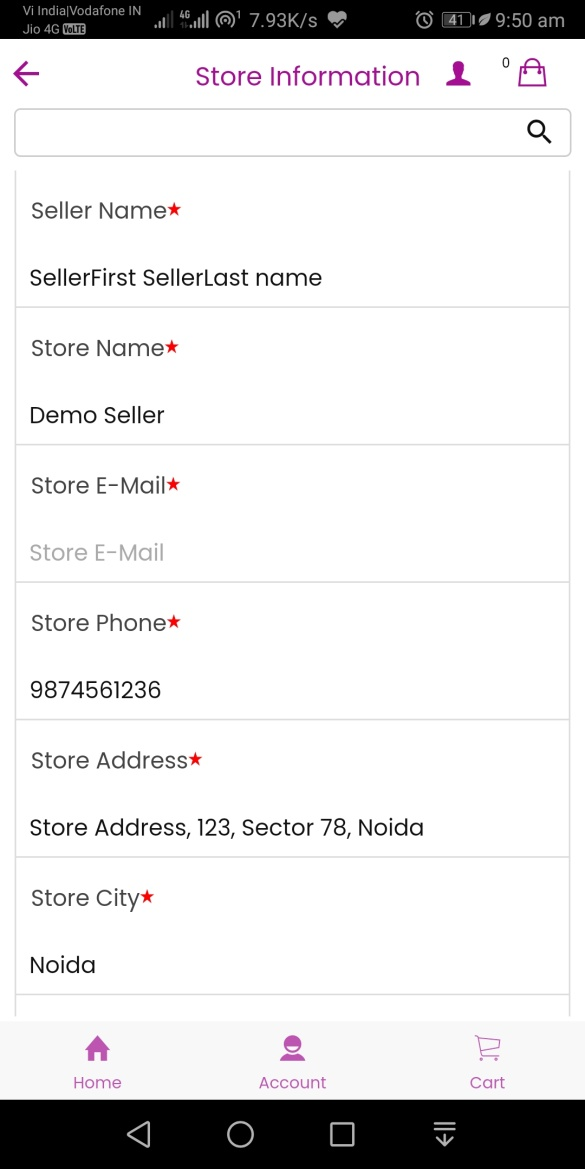Open Cart tab in bottom bar
Image resolution: width=585 pixels, height=1169 pixels.
[x=487, y=1062]
